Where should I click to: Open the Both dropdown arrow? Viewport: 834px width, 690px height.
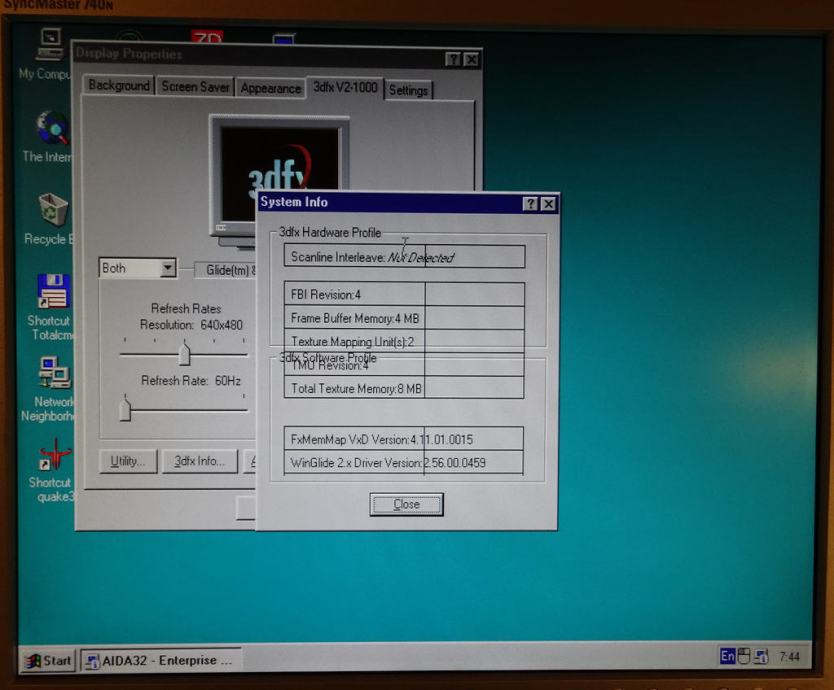[168, 268]
